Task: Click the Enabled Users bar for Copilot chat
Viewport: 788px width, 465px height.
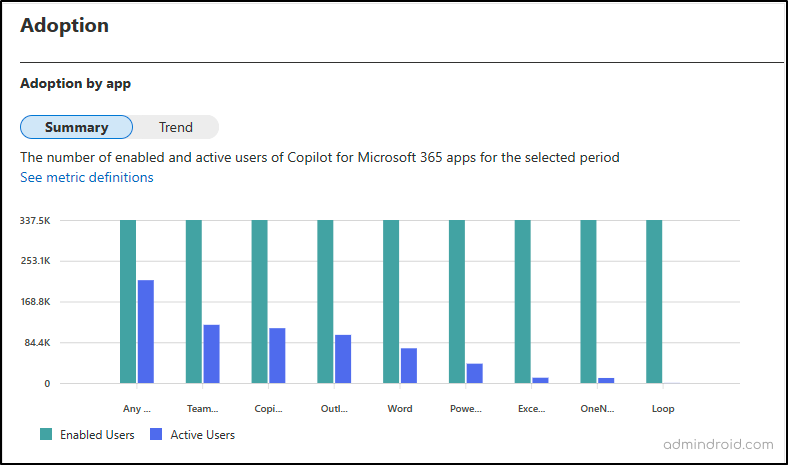Action: (x=260, y=302)
